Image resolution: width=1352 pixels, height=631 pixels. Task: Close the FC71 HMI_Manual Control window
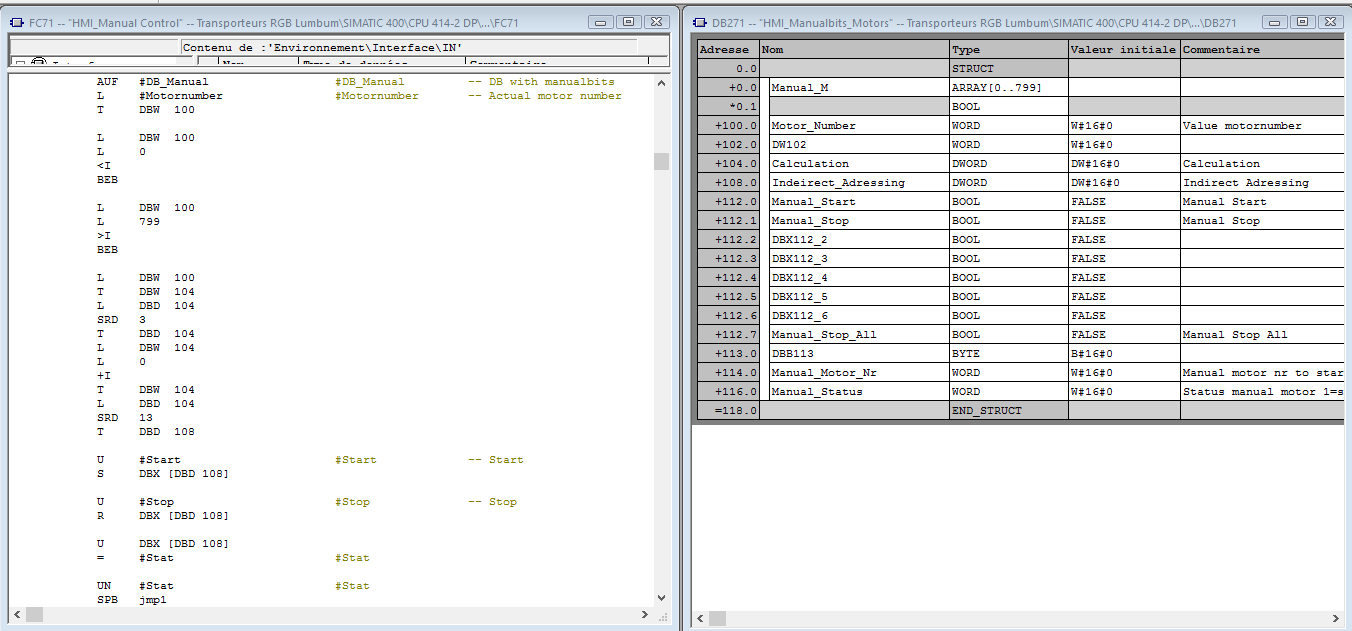point(656,21)
